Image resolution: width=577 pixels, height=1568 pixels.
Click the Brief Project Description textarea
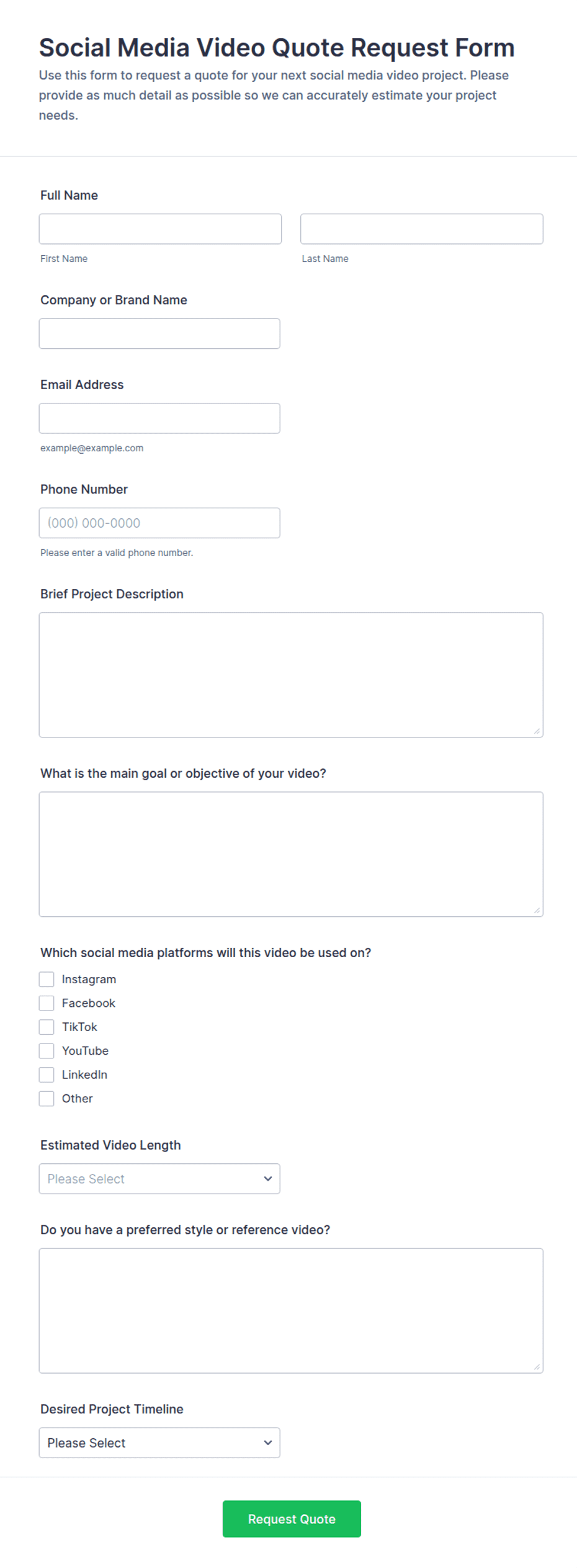(x=291, y=675)
